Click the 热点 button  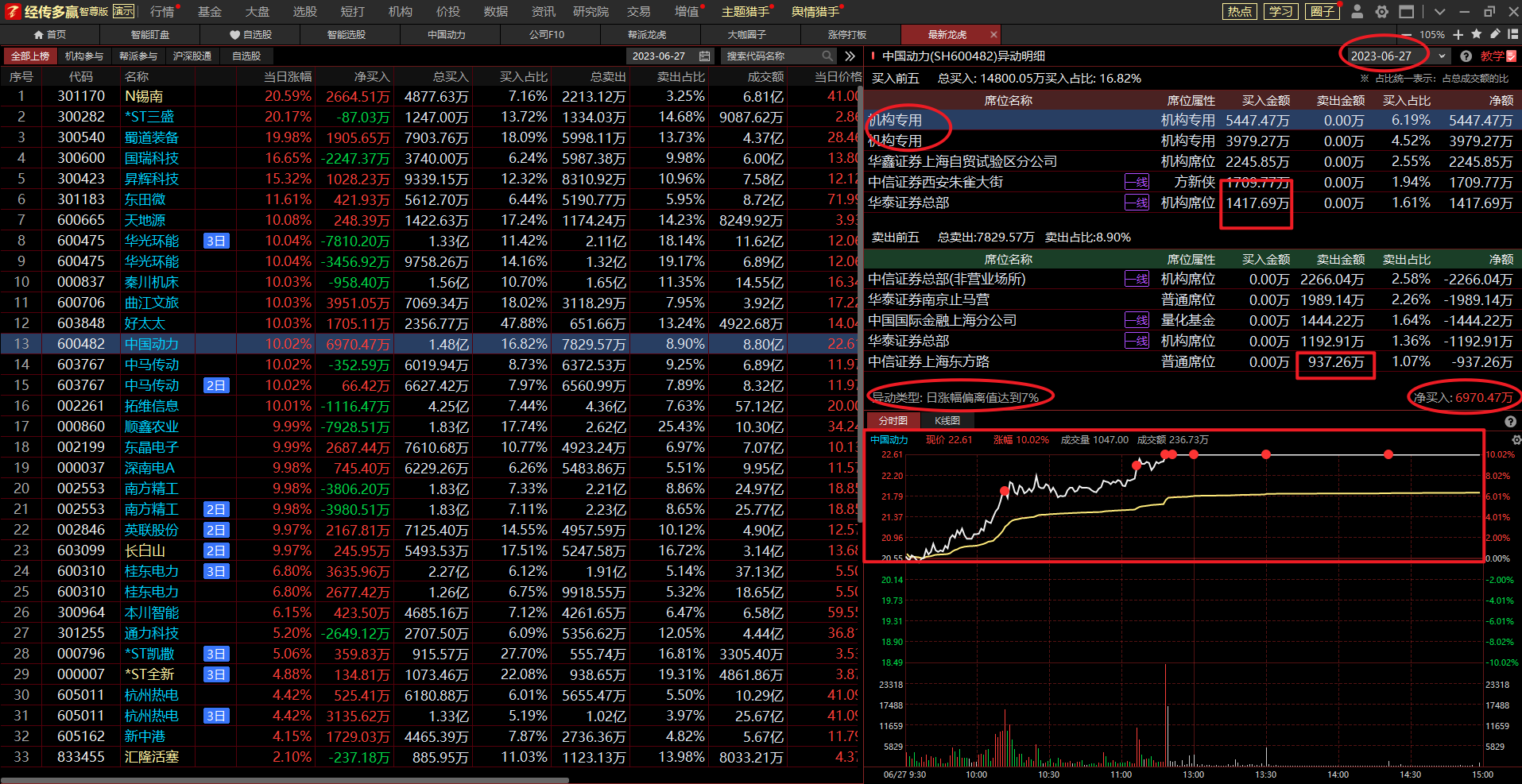pos(1239,11)
